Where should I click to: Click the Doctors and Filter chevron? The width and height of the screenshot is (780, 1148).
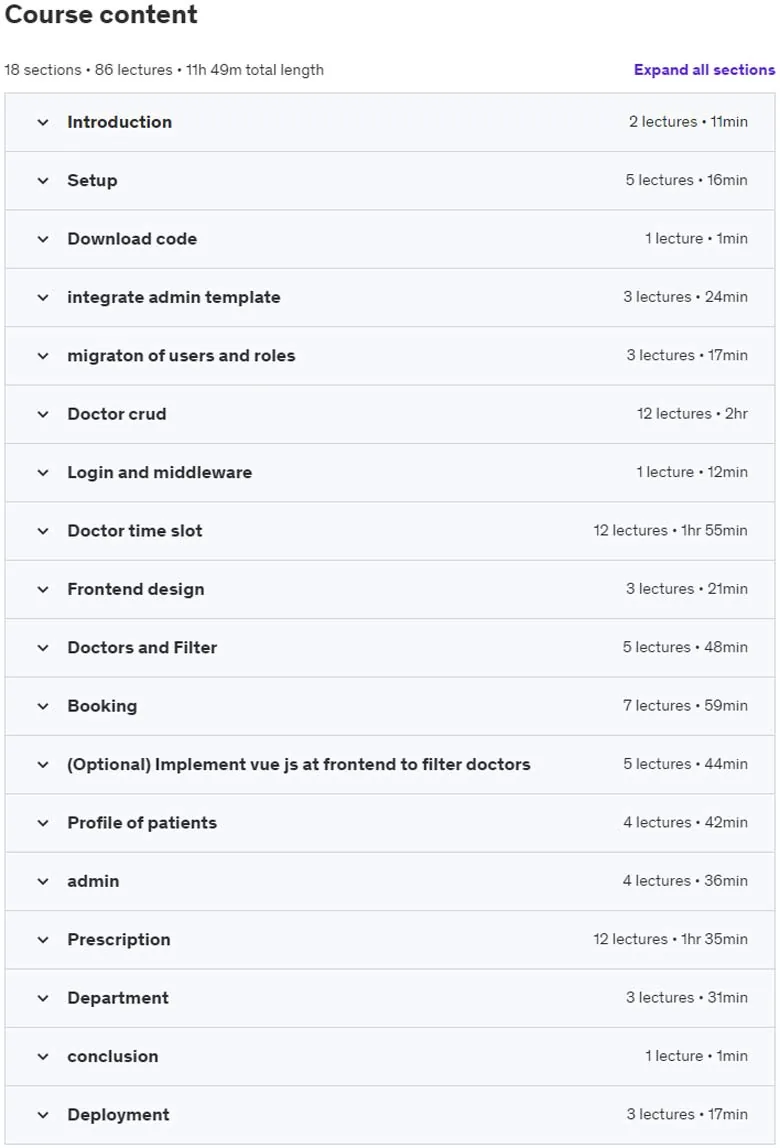click(43, 648)
